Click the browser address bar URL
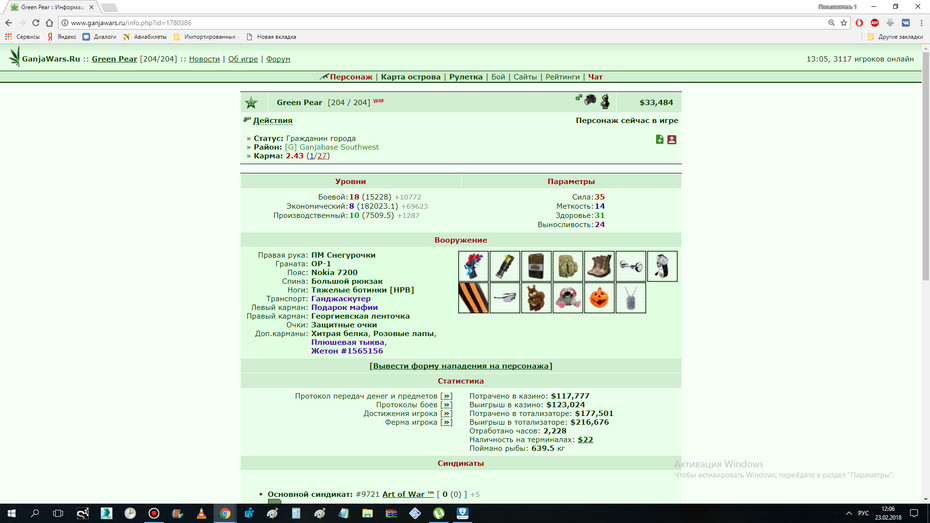Viewport: 930px width, 523px height. 131,23
